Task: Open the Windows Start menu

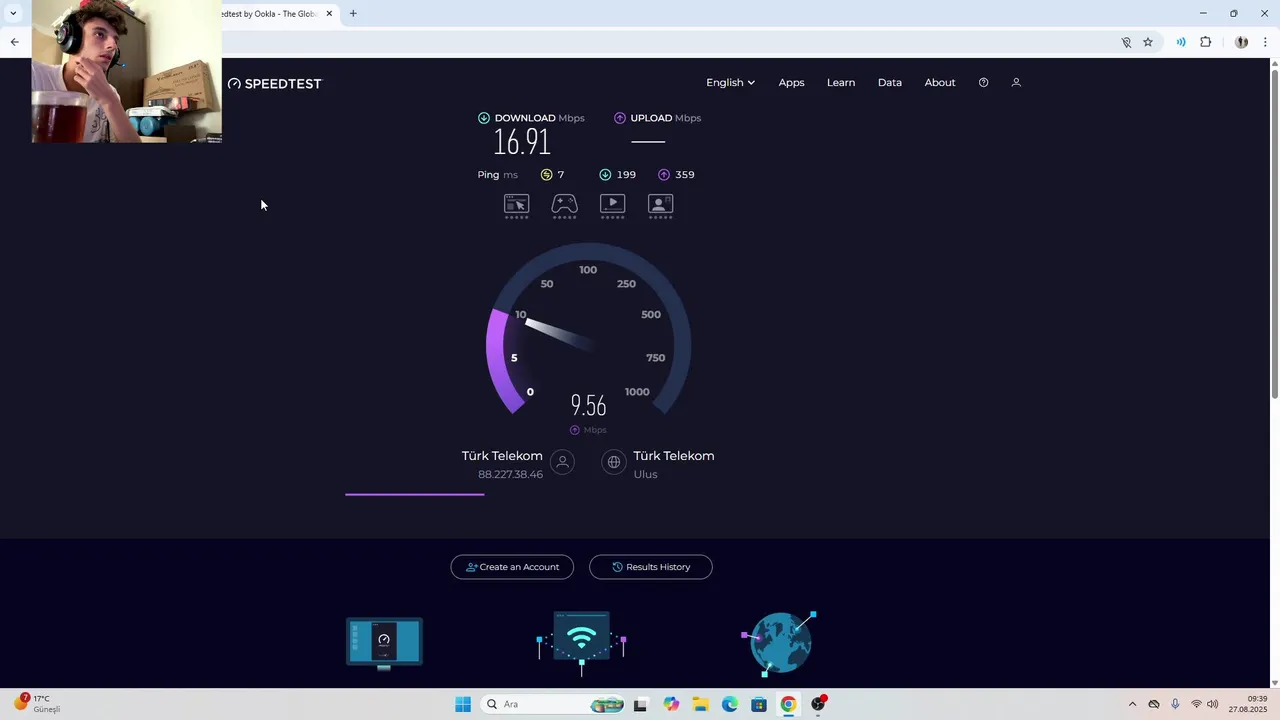Action: (x=463, y=704)
